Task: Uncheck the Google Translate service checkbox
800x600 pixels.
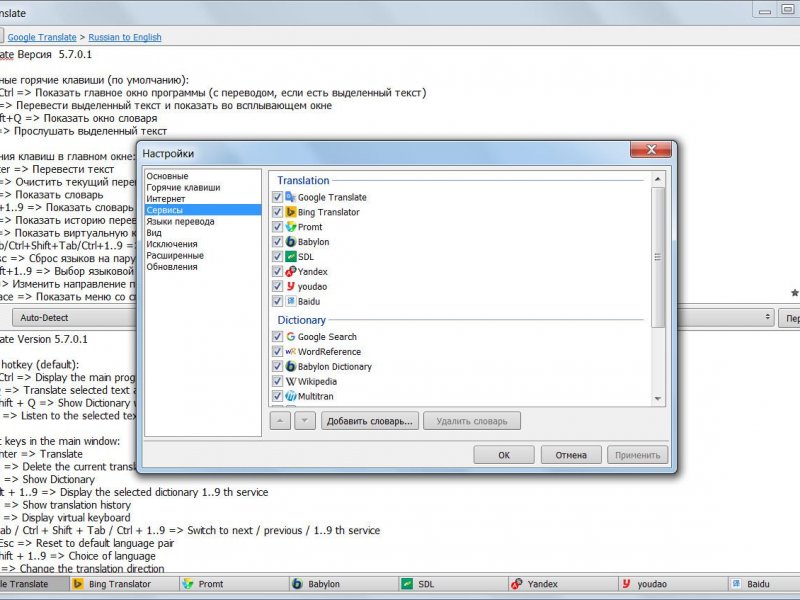Action: coord(277,197)
